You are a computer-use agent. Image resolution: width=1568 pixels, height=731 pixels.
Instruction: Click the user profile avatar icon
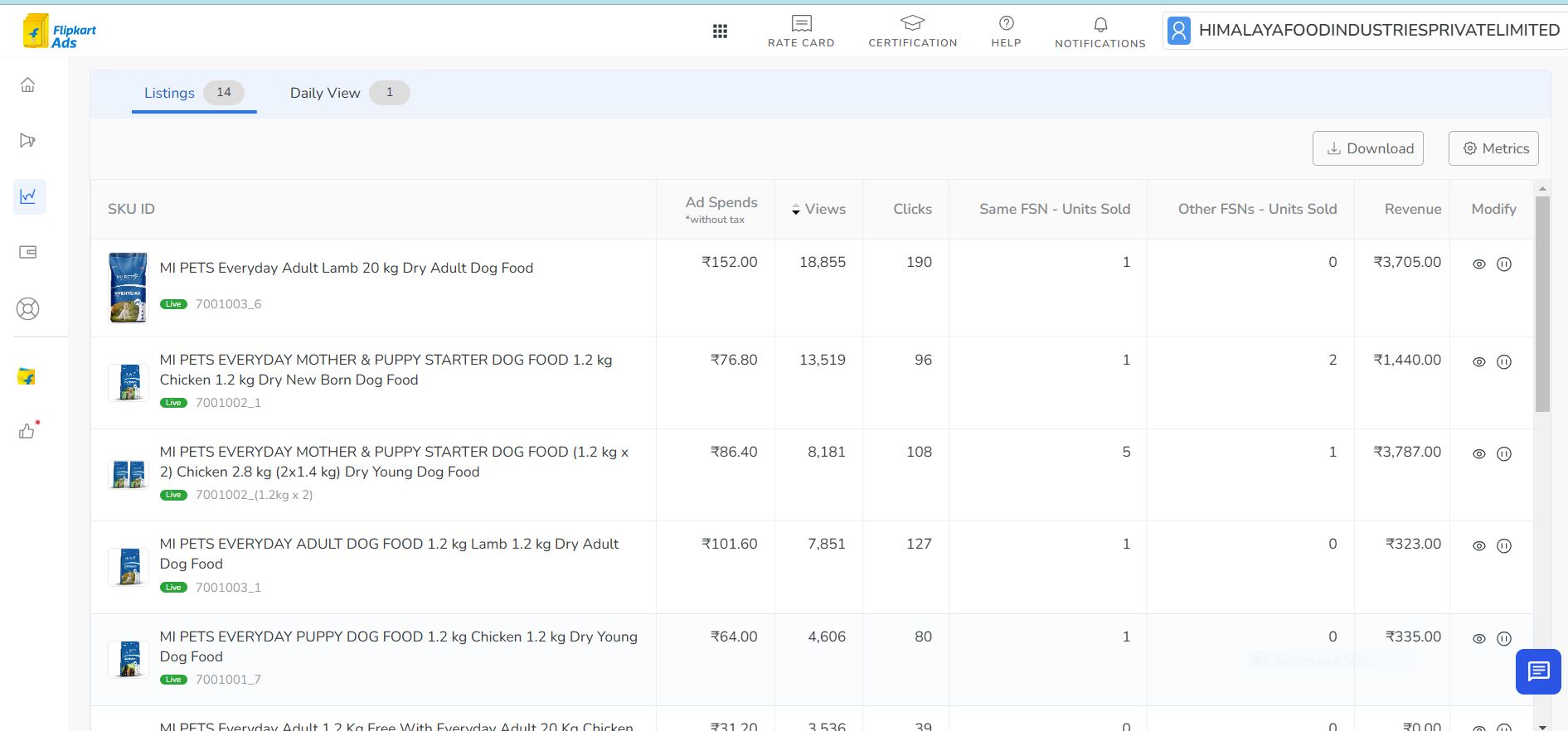tap(1179, 31)
